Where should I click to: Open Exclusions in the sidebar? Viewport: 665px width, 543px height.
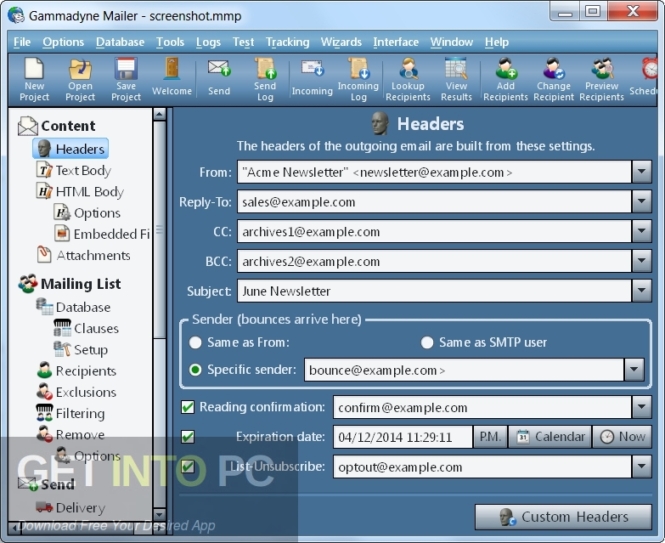click(x=76, y=392)
